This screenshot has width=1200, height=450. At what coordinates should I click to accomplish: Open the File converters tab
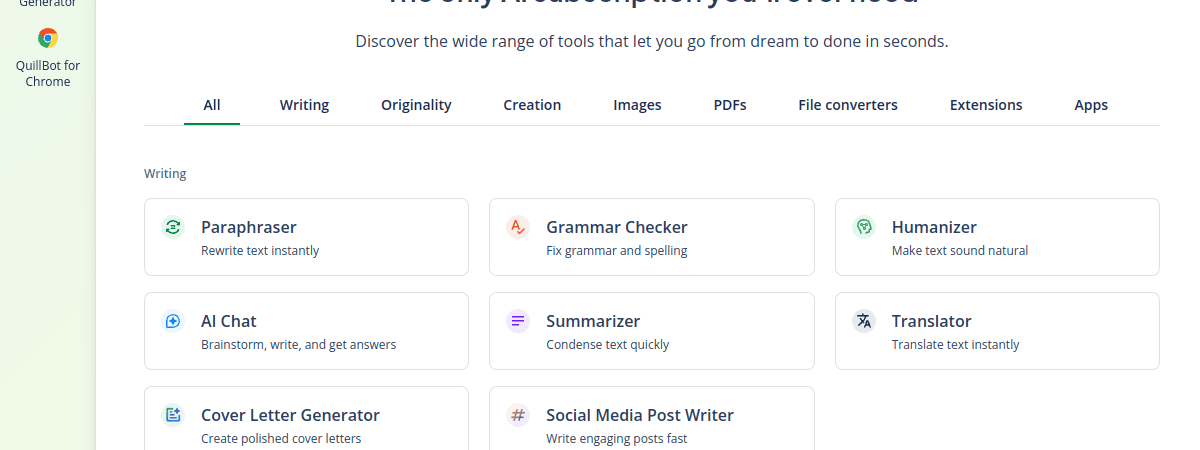(x=848, y=105)
